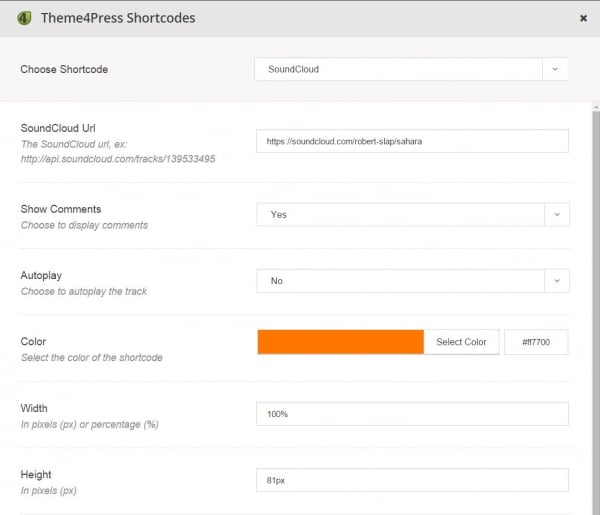This screenshot has width=600, height=515.
Task: Expand the Autoplay dropdown arrow
Action: [x=557, y=281]
